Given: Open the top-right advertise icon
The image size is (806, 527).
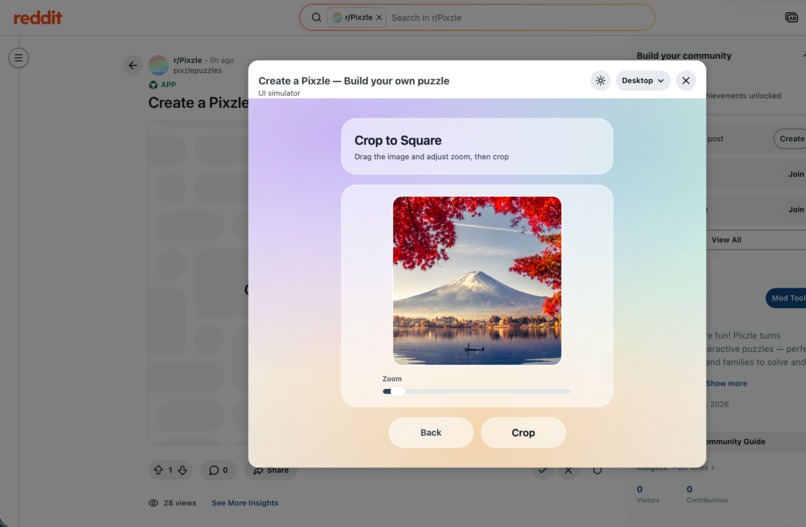Looking at the screenshot, I should (792, 17).
